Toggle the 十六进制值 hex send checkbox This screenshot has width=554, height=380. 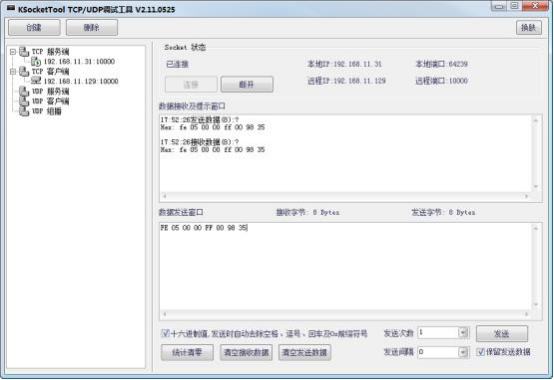165,333
